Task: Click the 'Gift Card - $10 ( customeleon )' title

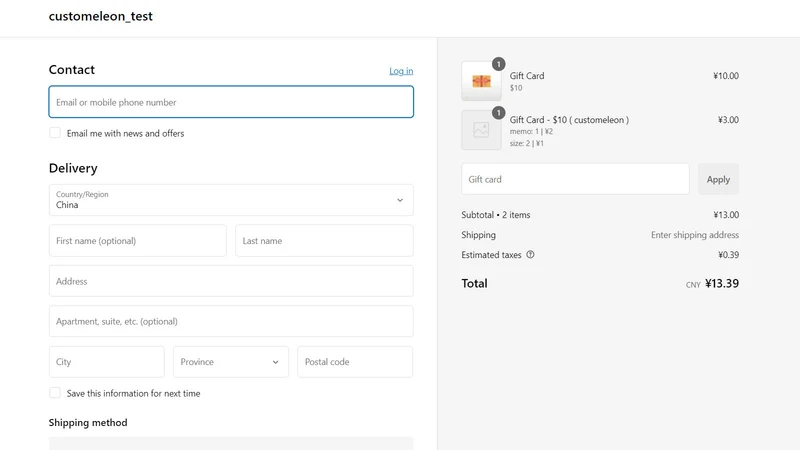Action: (569, 120)
